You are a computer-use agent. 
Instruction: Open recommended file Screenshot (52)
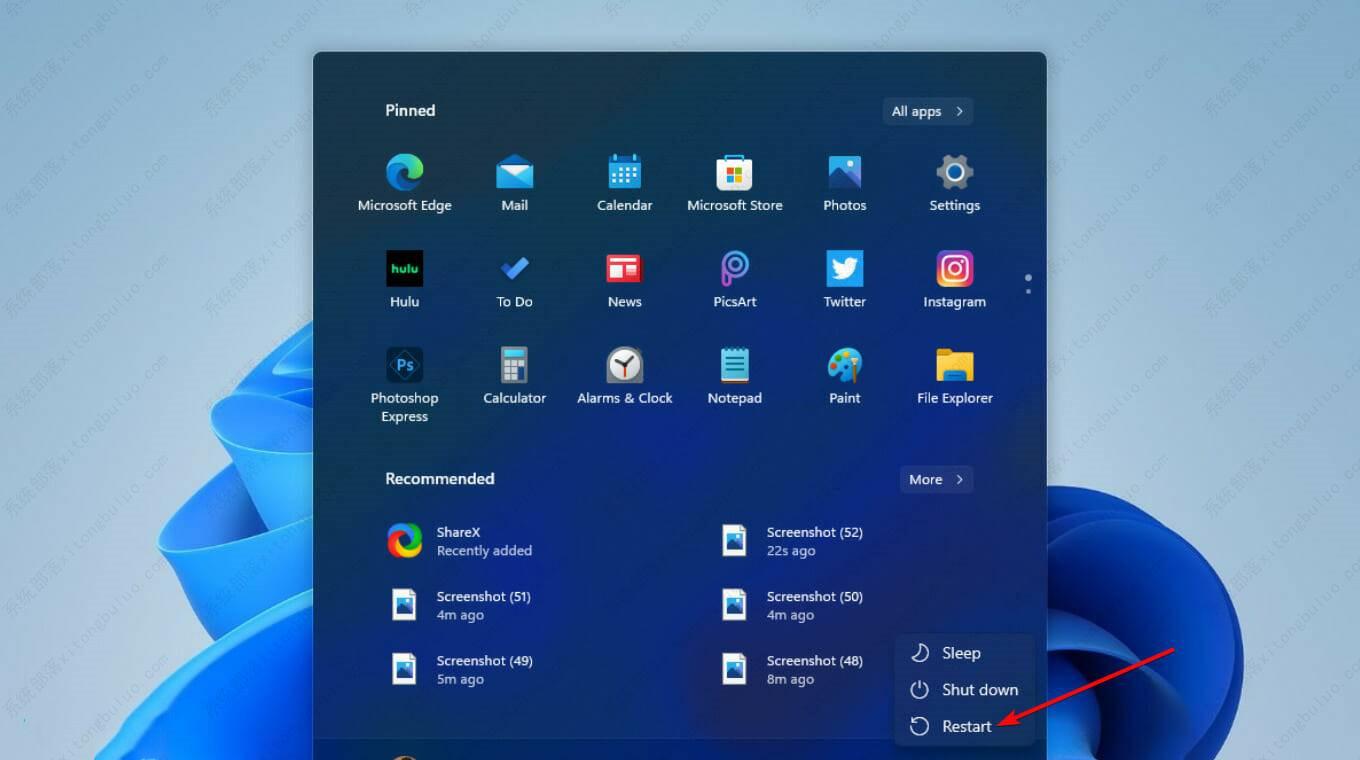[800, 541]
